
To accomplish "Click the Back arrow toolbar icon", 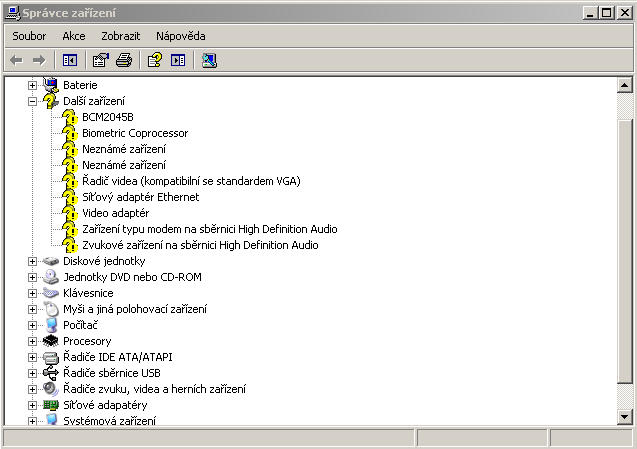I will (x=16, y=61).
